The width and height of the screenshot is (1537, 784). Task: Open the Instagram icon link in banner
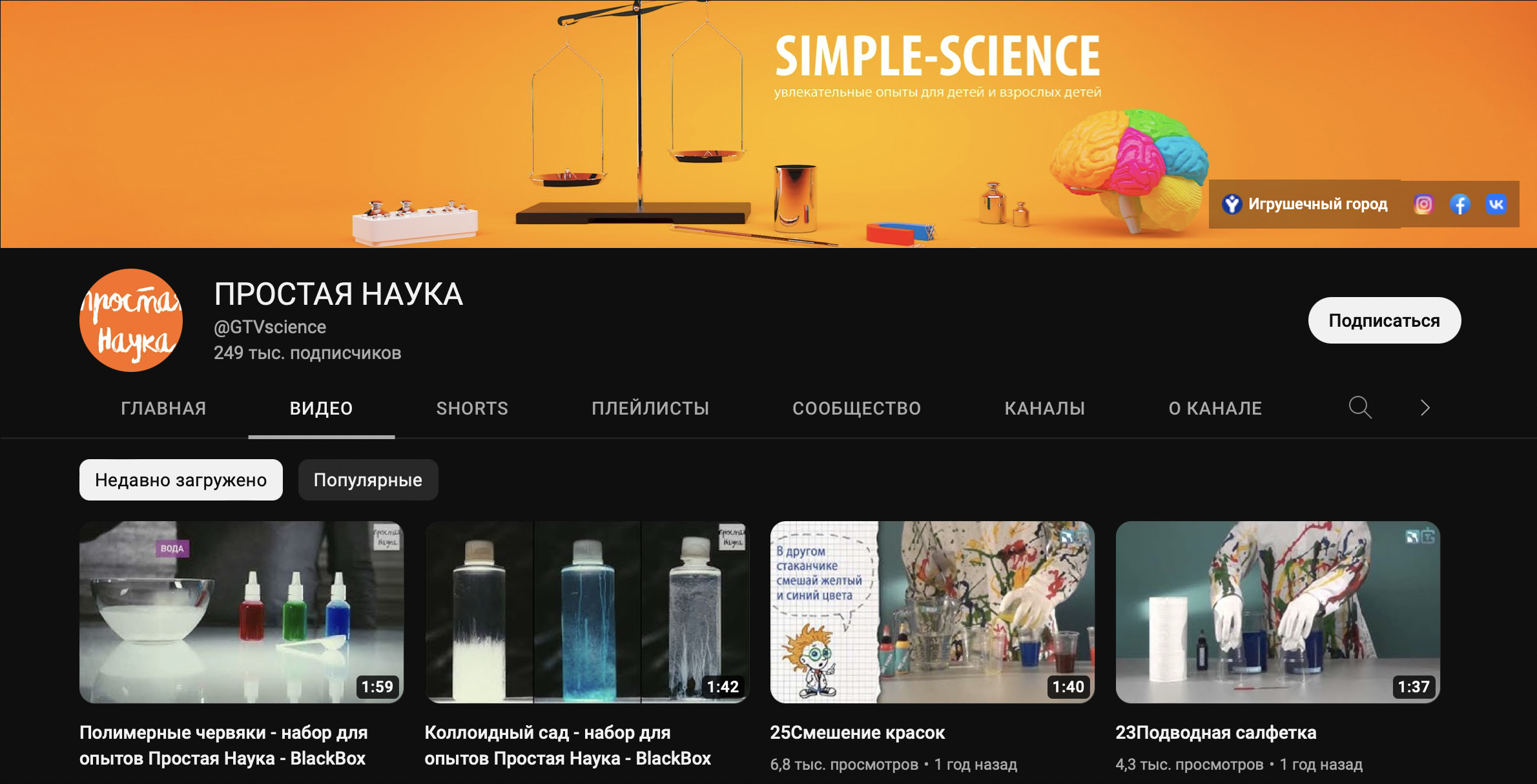pyautogui.click(x=1423, y=204)
